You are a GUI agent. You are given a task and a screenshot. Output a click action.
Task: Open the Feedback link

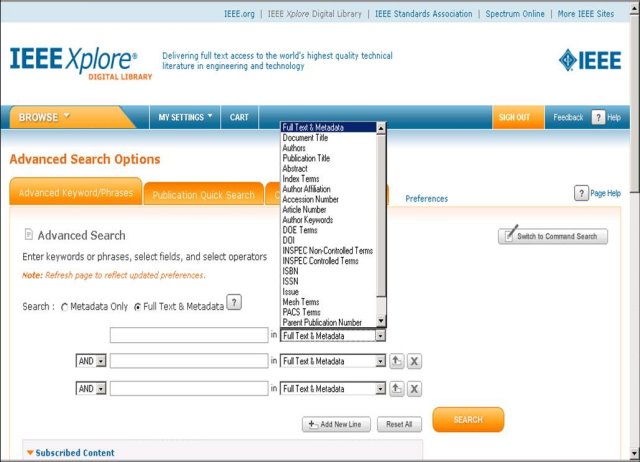(568, 118)
